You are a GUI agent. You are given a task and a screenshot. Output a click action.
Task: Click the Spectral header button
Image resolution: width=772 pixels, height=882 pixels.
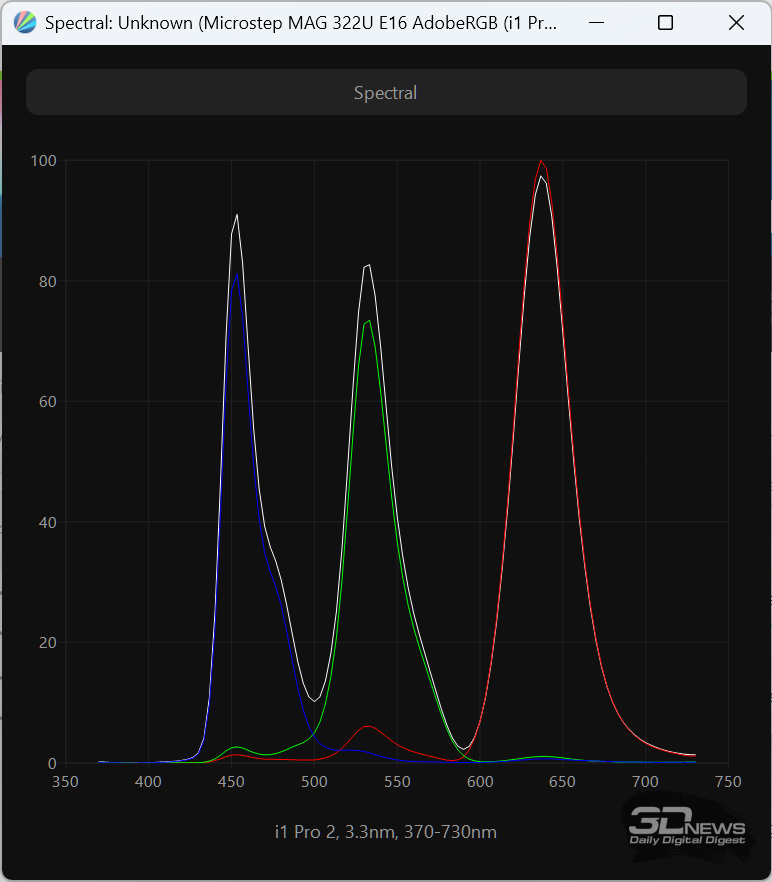point(386,92)
